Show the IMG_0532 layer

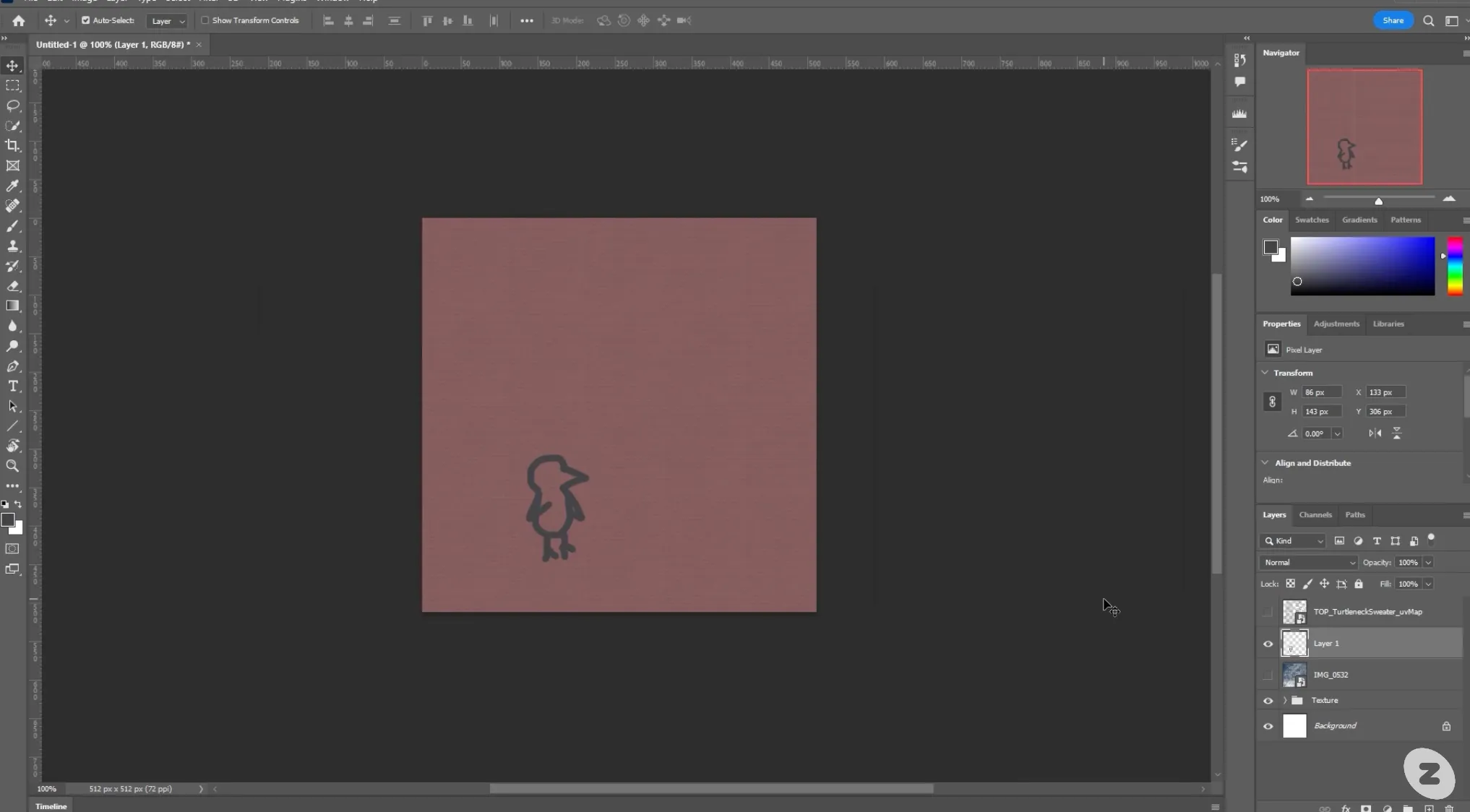[1268, 675]
